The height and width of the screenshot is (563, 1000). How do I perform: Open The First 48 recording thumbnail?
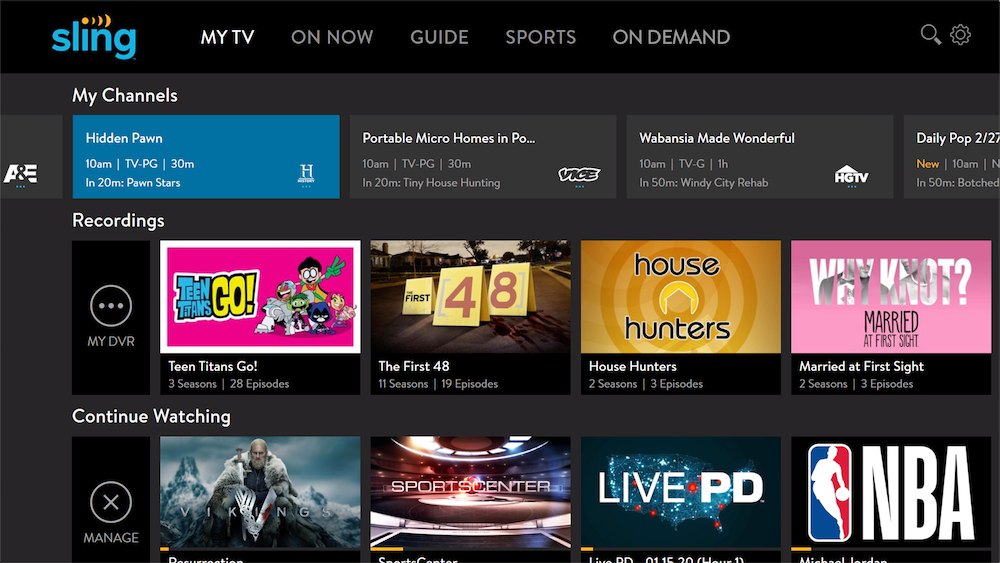[x=471, y=296]
